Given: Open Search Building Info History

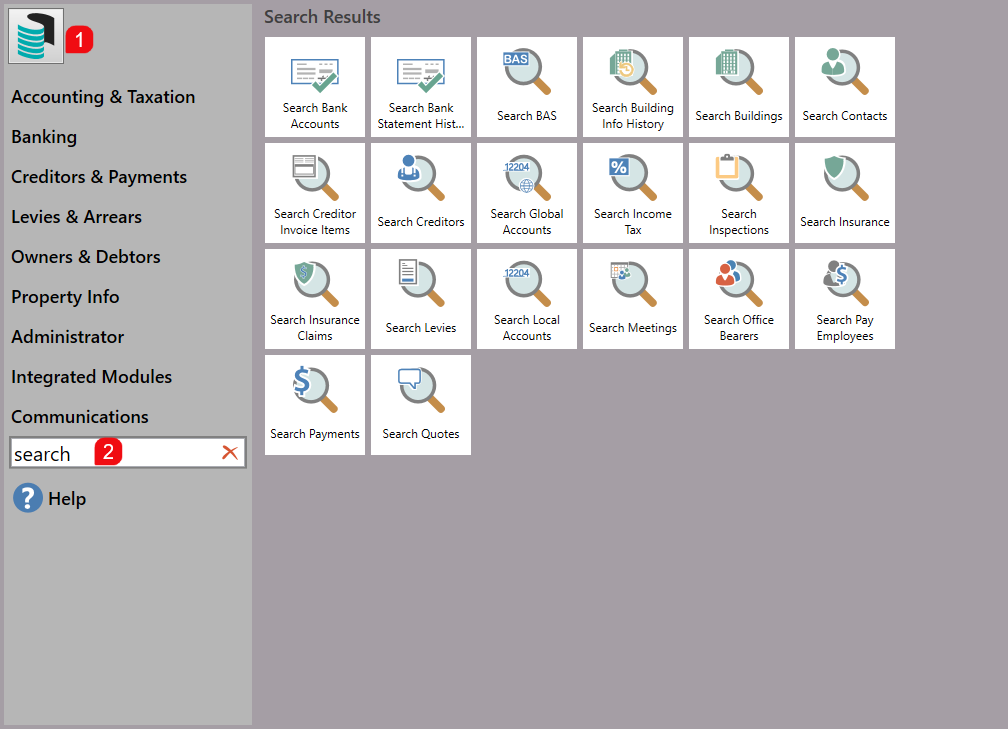Looking at the screenshot, I should coord(633,87).
